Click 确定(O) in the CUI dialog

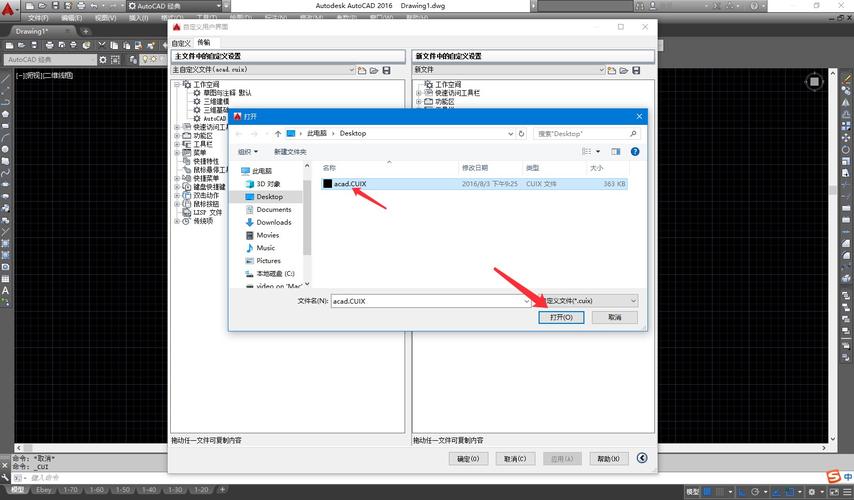point(468,459)
